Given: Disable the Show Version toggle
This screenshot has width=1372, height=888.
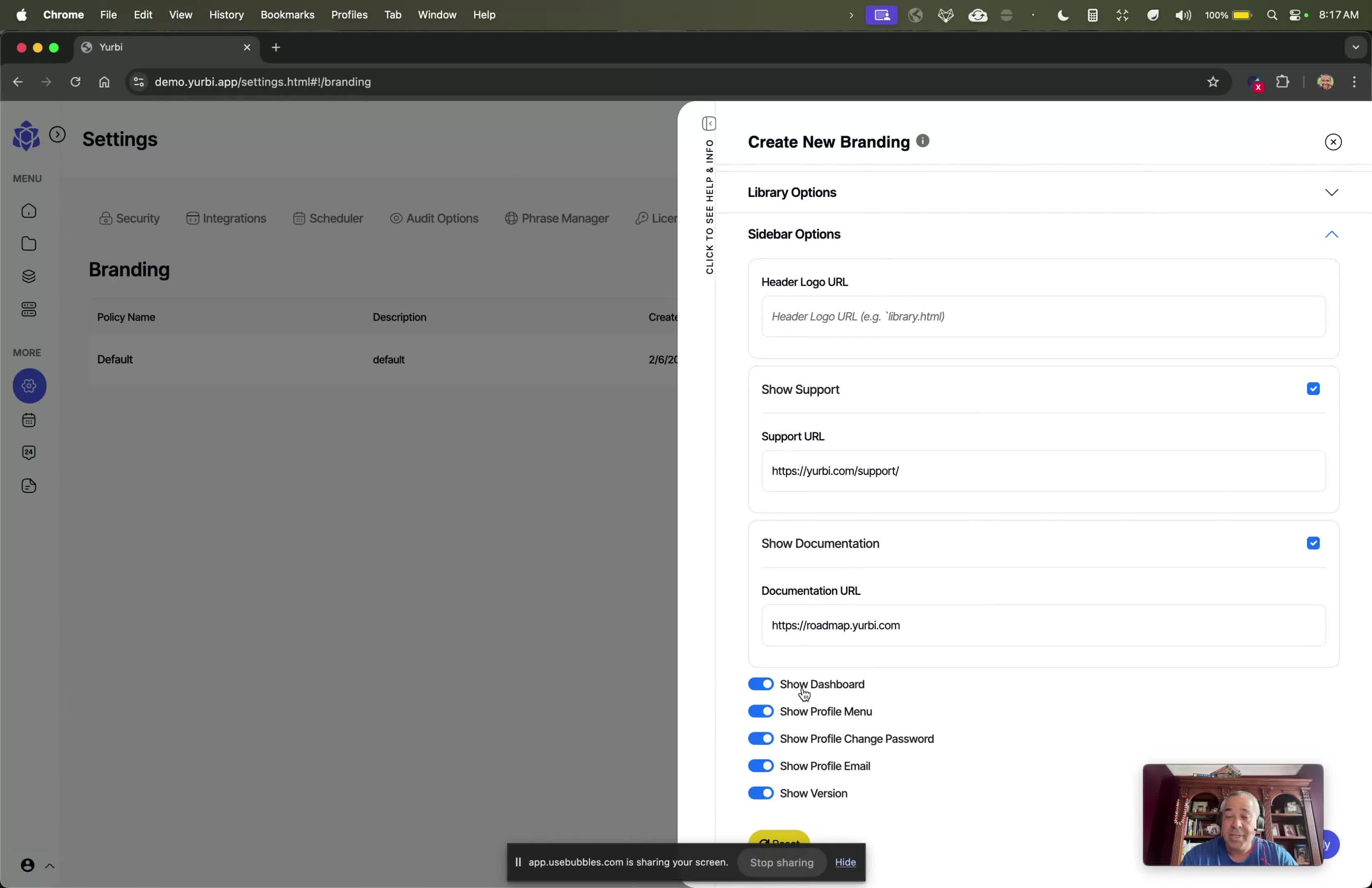Looking at the screenshot, I should tap(760, 793).
